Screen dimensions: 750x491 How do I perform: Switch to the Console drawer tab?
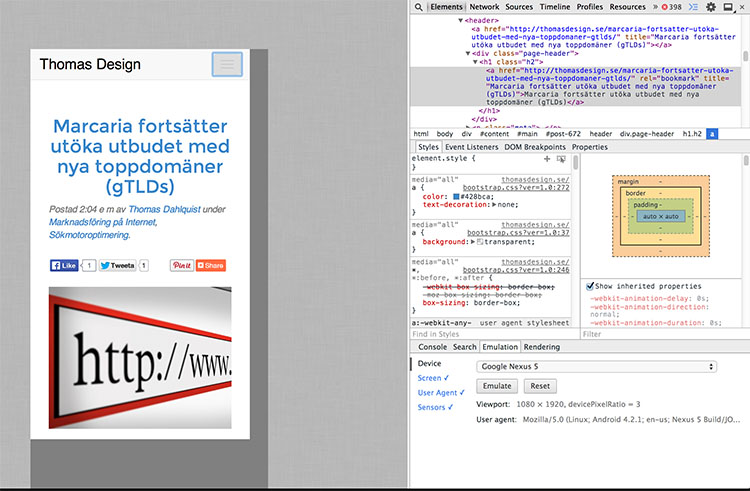point(432,347)
